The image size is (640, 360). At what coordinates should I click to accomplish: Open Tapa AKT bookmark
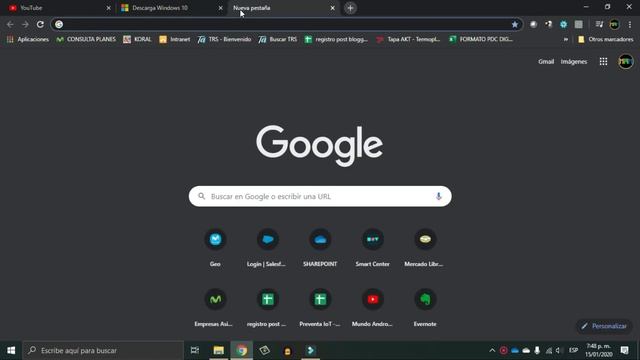pos(408,40)
